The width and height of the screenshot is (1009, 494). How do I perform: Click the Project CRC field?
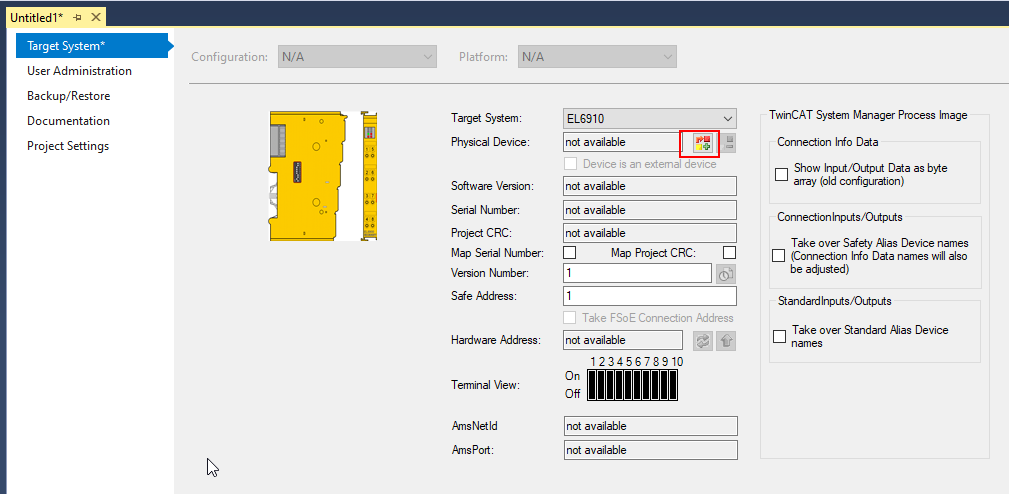pyautogui.click(x=649, y=233)
